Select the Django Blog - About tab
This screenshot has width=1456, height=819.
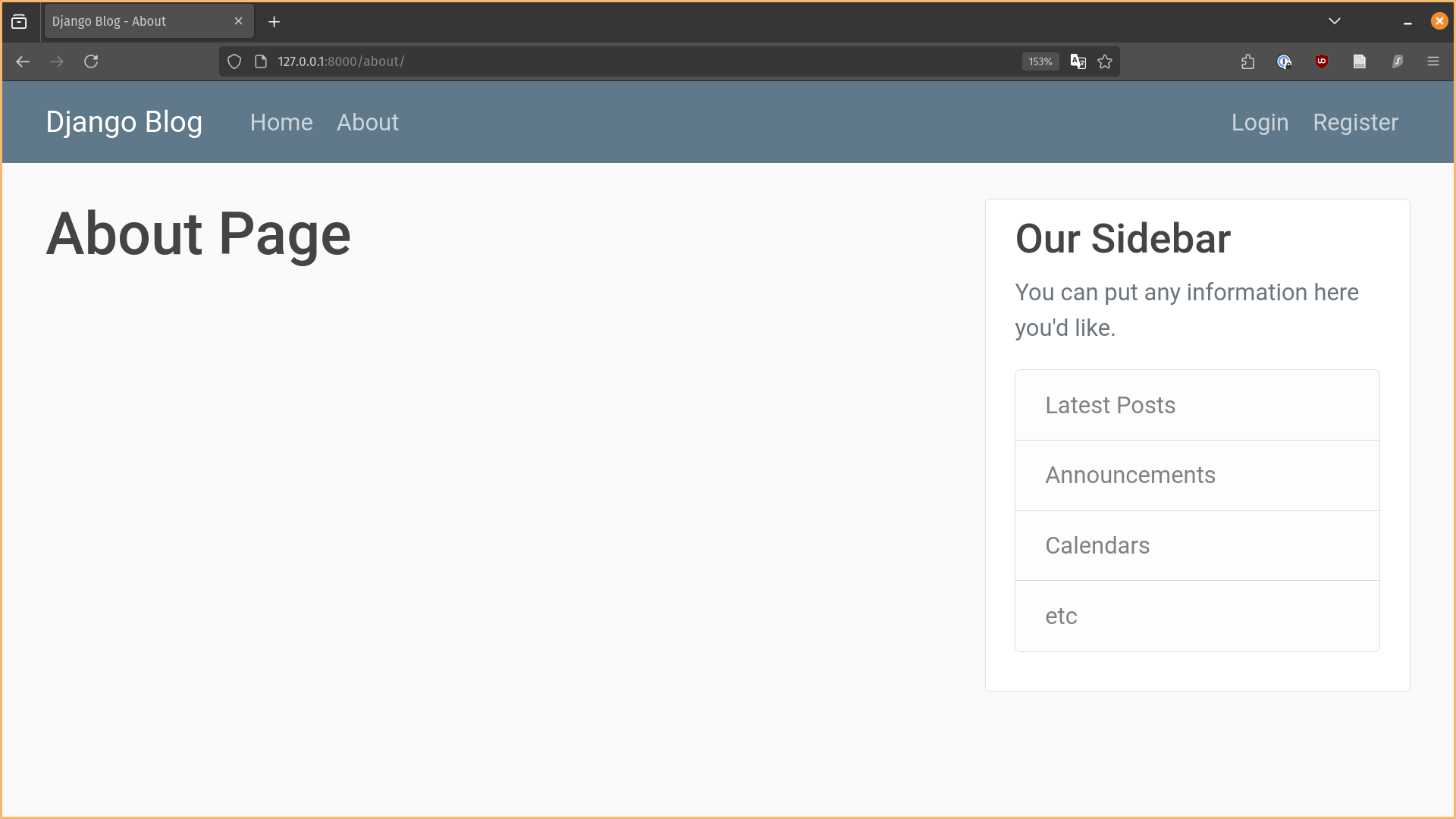click(x=136, y=21)
